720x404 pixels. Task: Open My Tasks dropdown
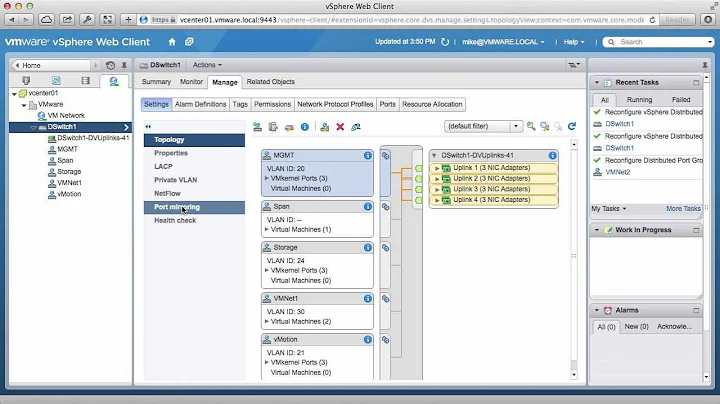[609, 208]
